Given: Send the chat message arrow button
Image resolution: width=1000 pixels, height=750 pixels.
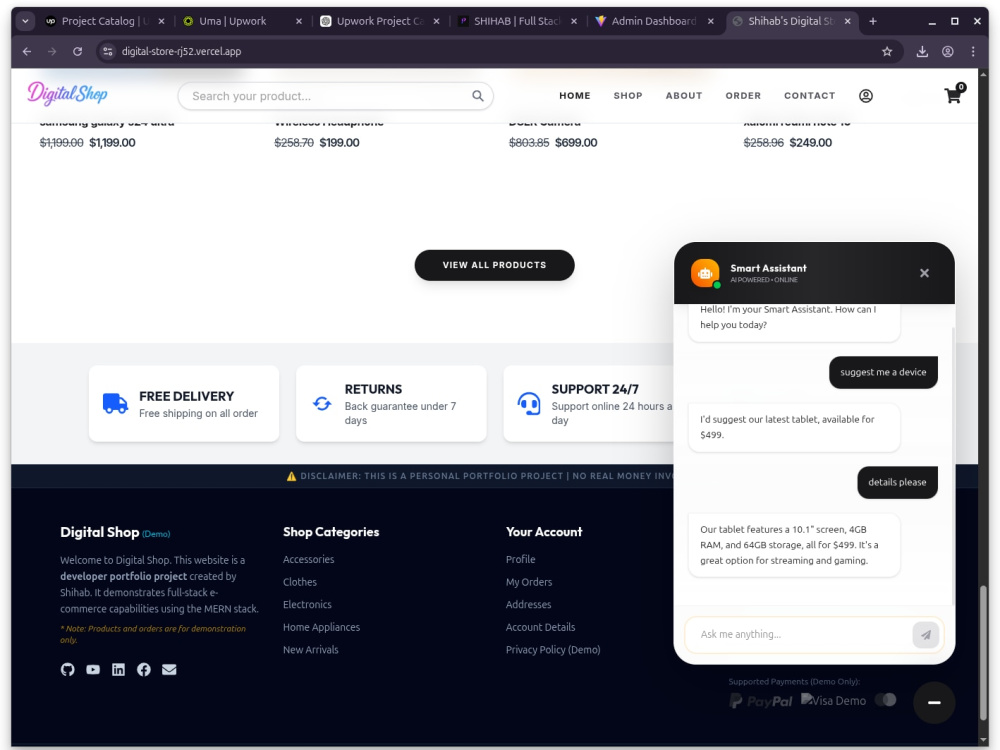Looking at the screenshot, I should 925,635.
